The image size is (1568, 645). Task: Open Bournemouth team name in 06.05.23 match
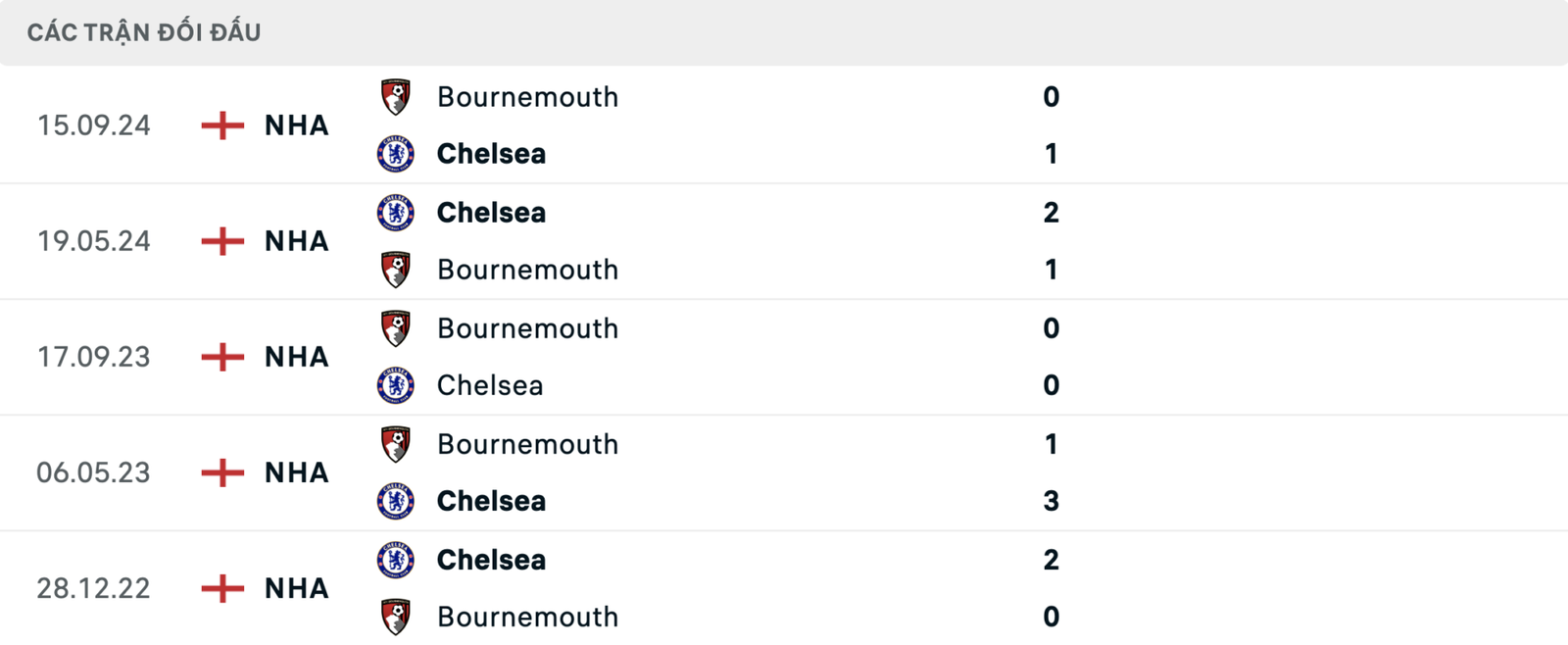coord(527,444)
